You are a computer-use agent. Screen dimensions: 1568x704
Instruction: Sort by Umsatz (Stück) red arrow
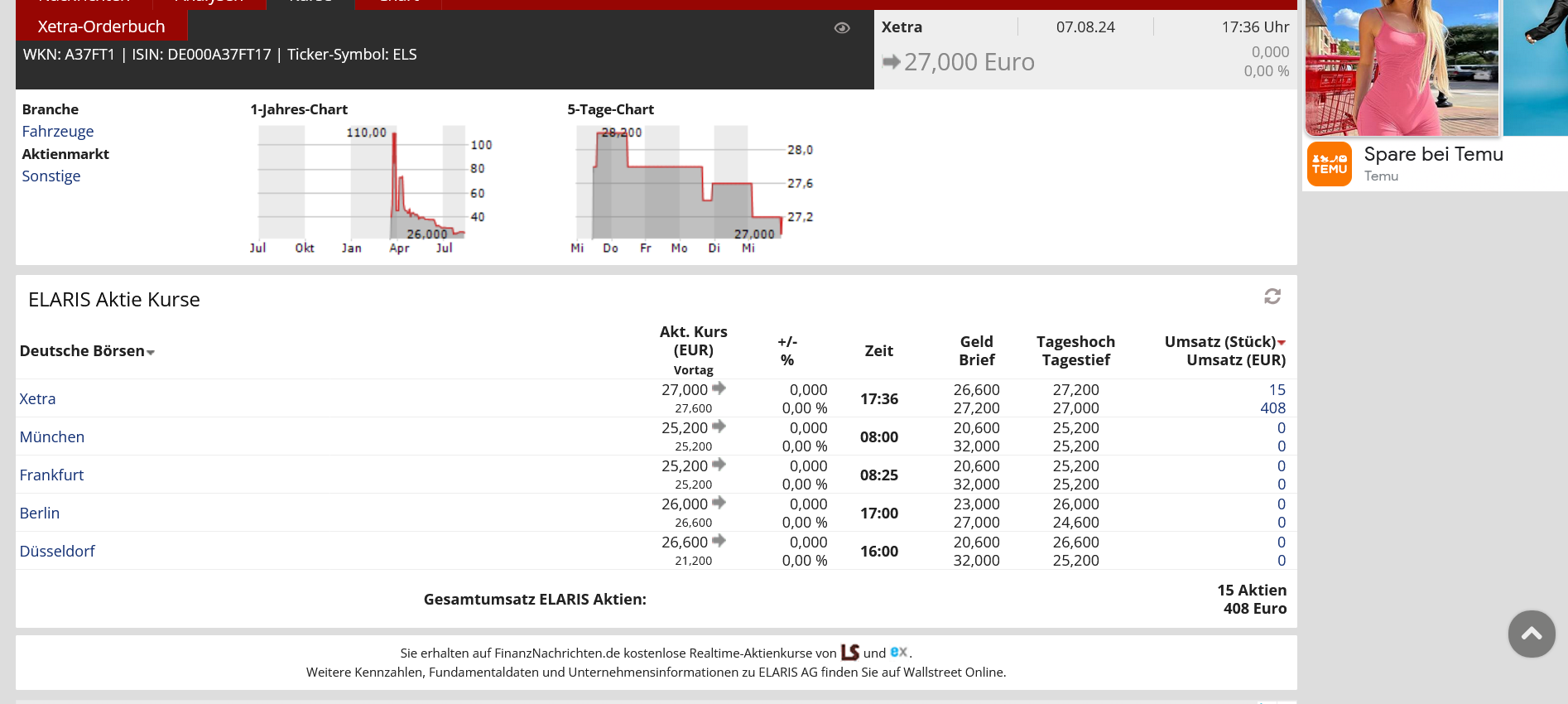tap(1282, 343)
